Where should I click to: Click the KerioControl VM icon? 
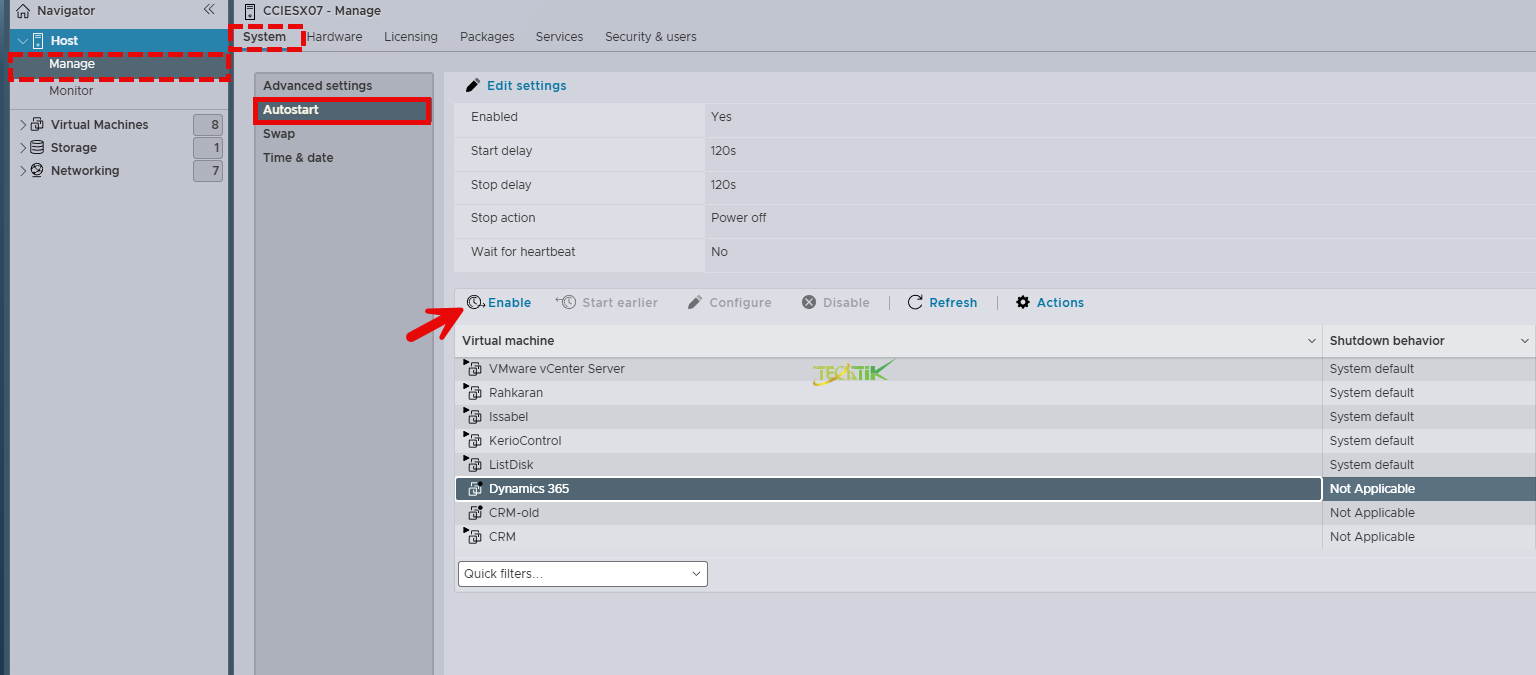pyautogui.click(x=473, y=440)
